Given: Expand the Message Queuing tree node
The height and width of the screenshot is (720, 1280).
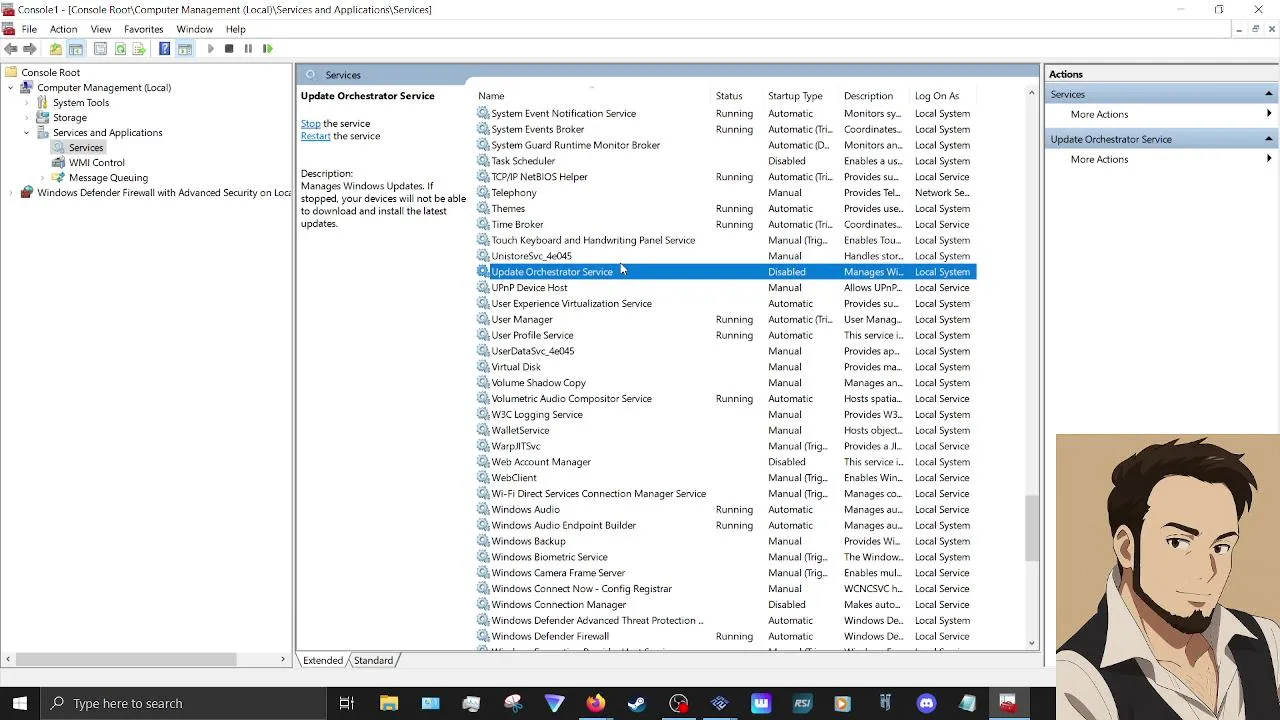Looking at the screenshot, I should pos(43,178).
